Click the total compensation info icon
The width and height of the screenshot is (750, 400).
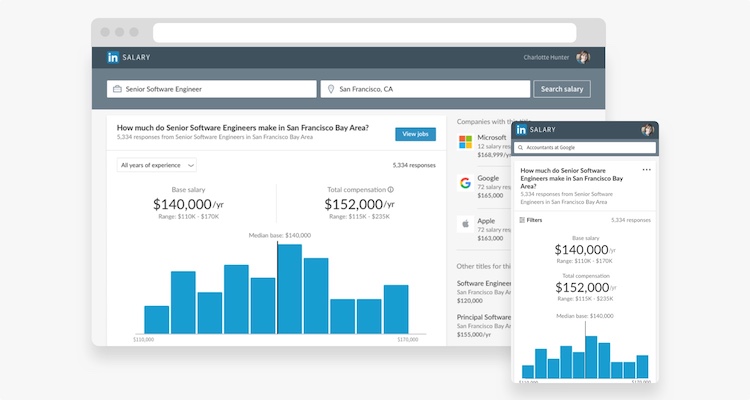click(390, 189)
